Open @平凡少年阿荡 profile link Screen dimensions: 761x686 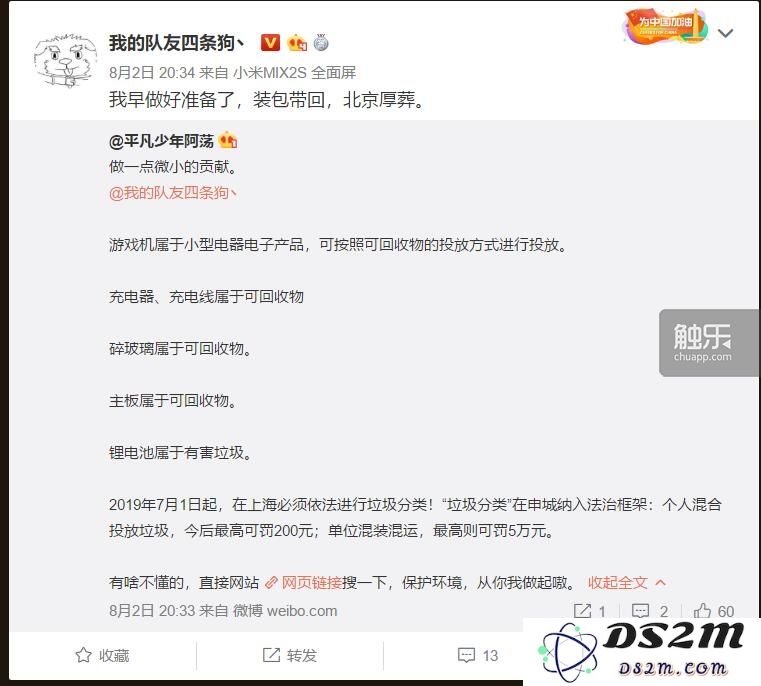[x=161, y=141]
